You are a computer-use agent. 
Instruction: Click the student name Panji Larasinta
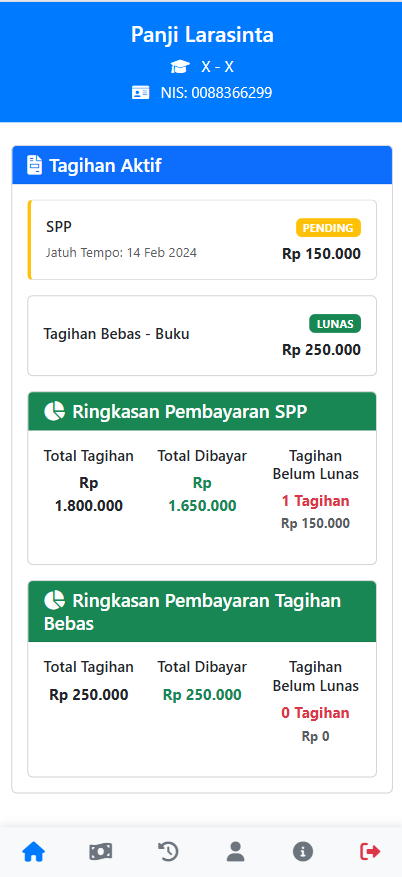pyautogui.click(x=202, y=35)
